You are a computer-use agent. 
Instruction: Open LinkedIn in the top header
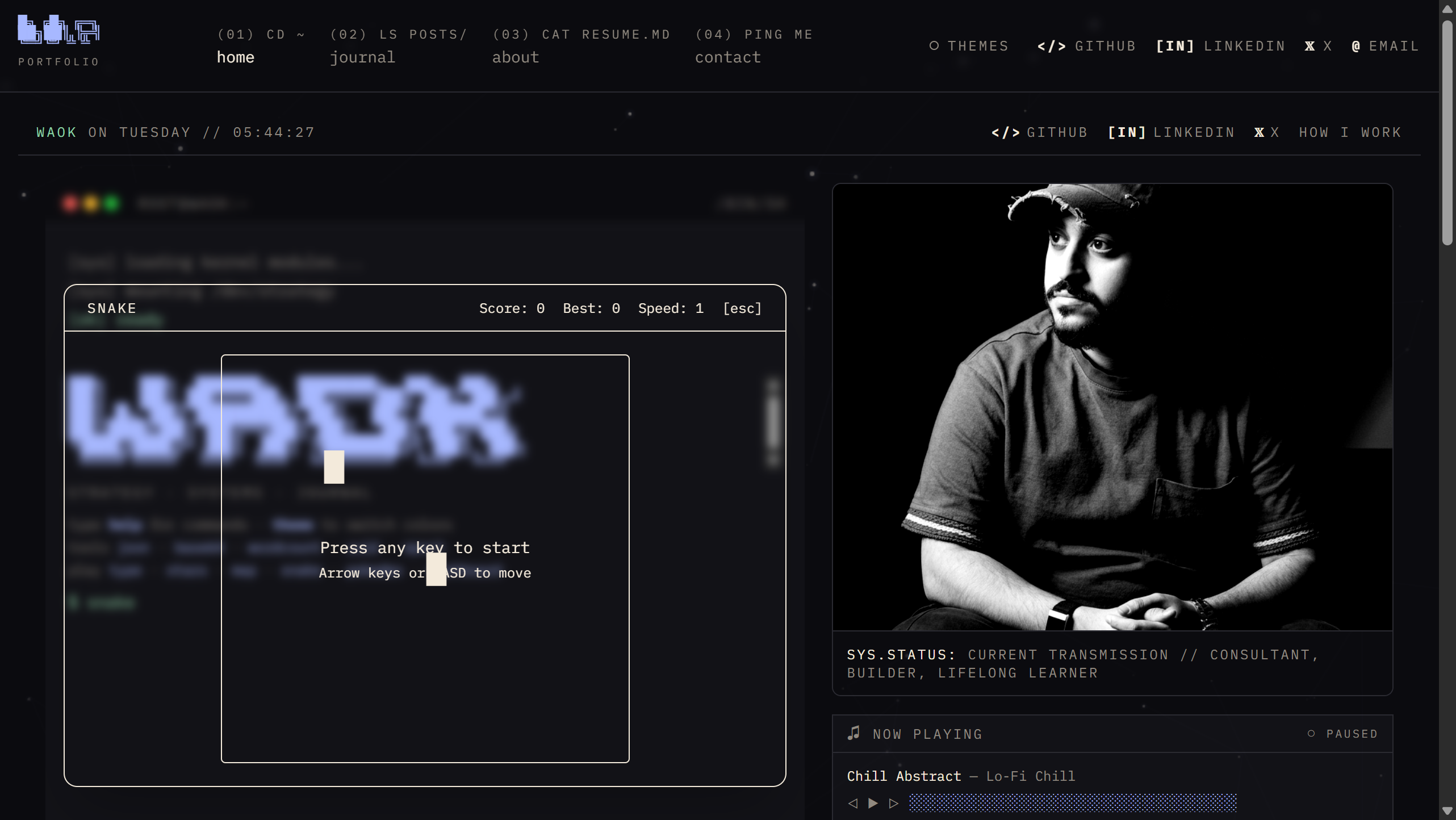[x=1220, y=46]
